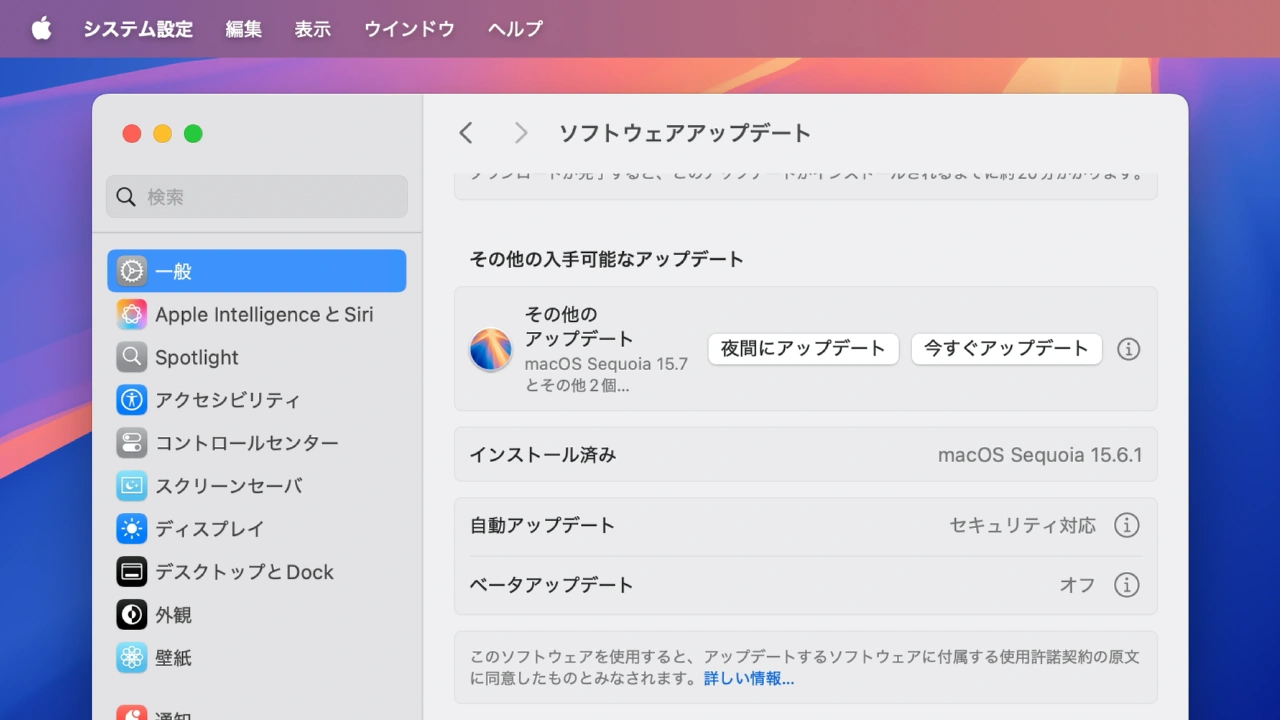Click the info icon next to その他のアップデート
This screenshot has width=1280, height=720.
(1128, 349)
